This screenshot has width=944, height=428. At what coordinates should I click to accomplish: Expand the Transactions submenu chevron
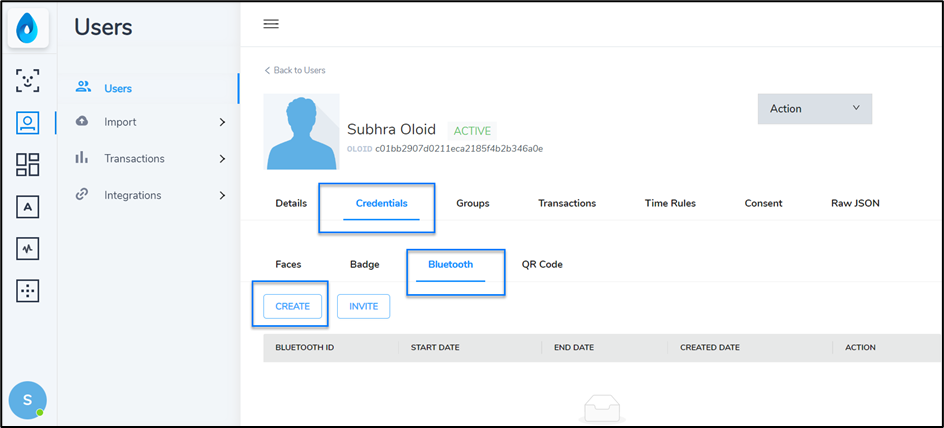[222, 159]
